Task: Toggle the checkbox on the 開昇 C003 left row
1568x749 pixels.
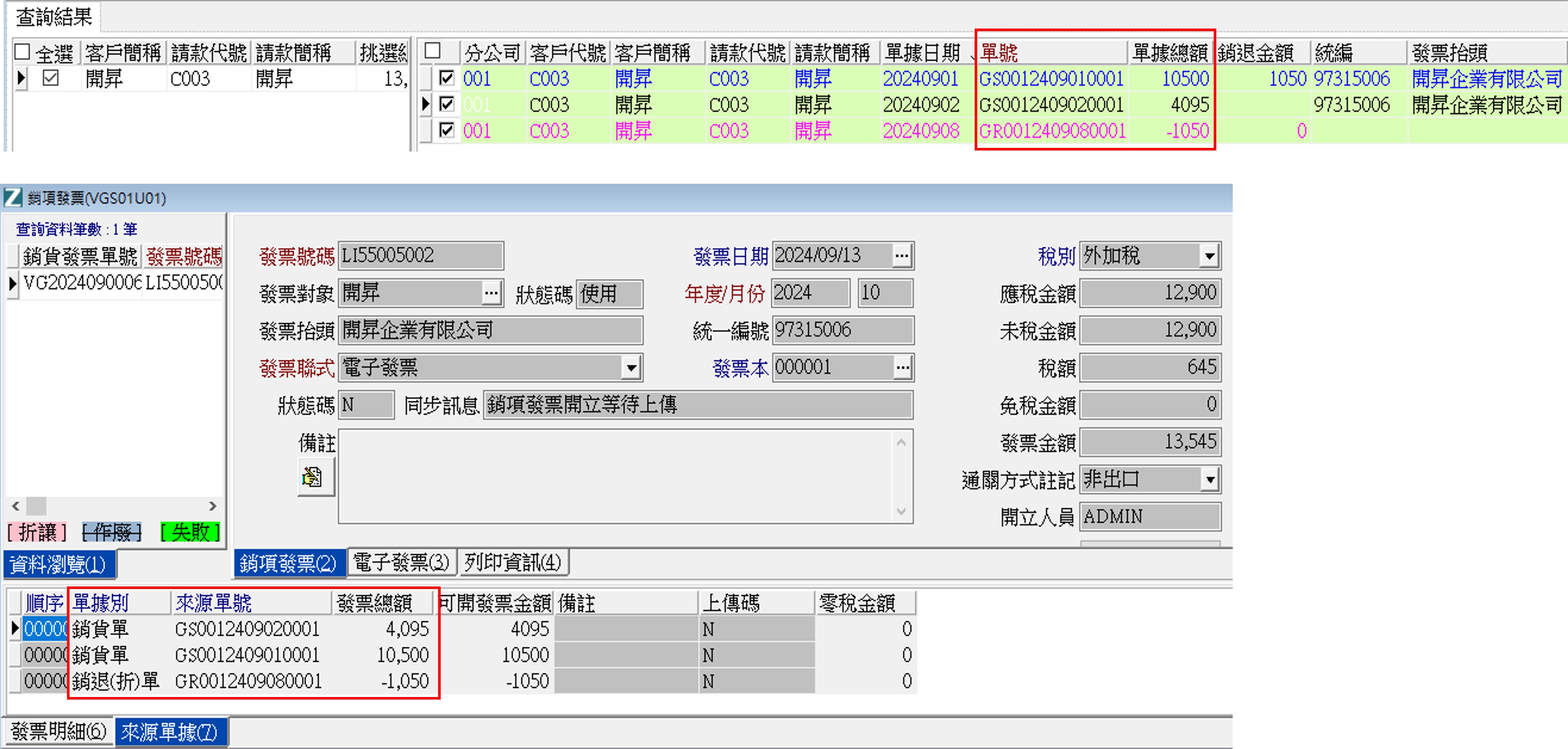Action: pos(51,78)
